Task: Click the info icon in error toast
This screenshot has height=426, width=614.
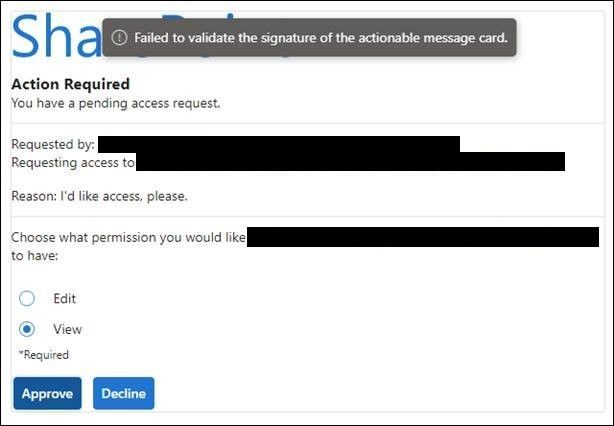Action: 119,37
